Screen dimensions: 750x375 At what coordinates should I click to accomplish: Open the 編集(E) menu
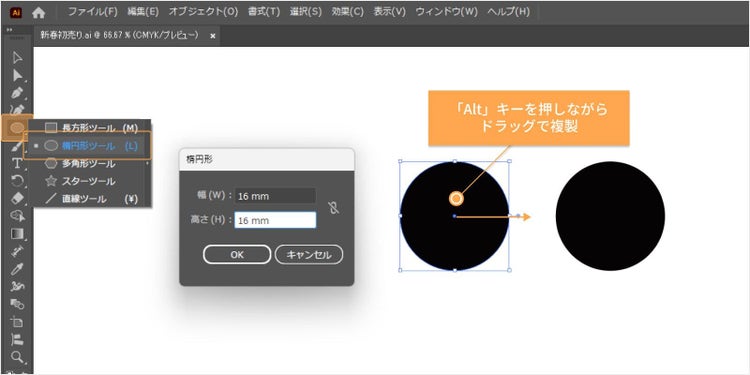pos(143,12)
